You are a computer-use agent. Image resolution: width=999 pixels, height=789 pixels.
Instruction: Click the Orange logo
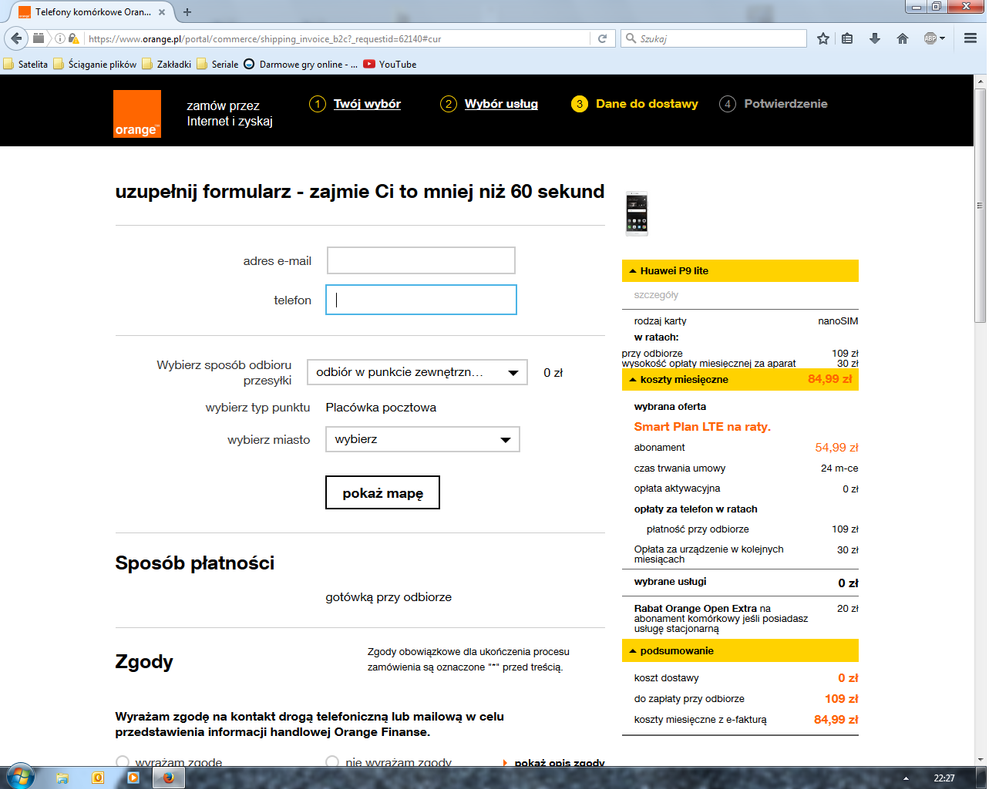[x=137, y=113]
